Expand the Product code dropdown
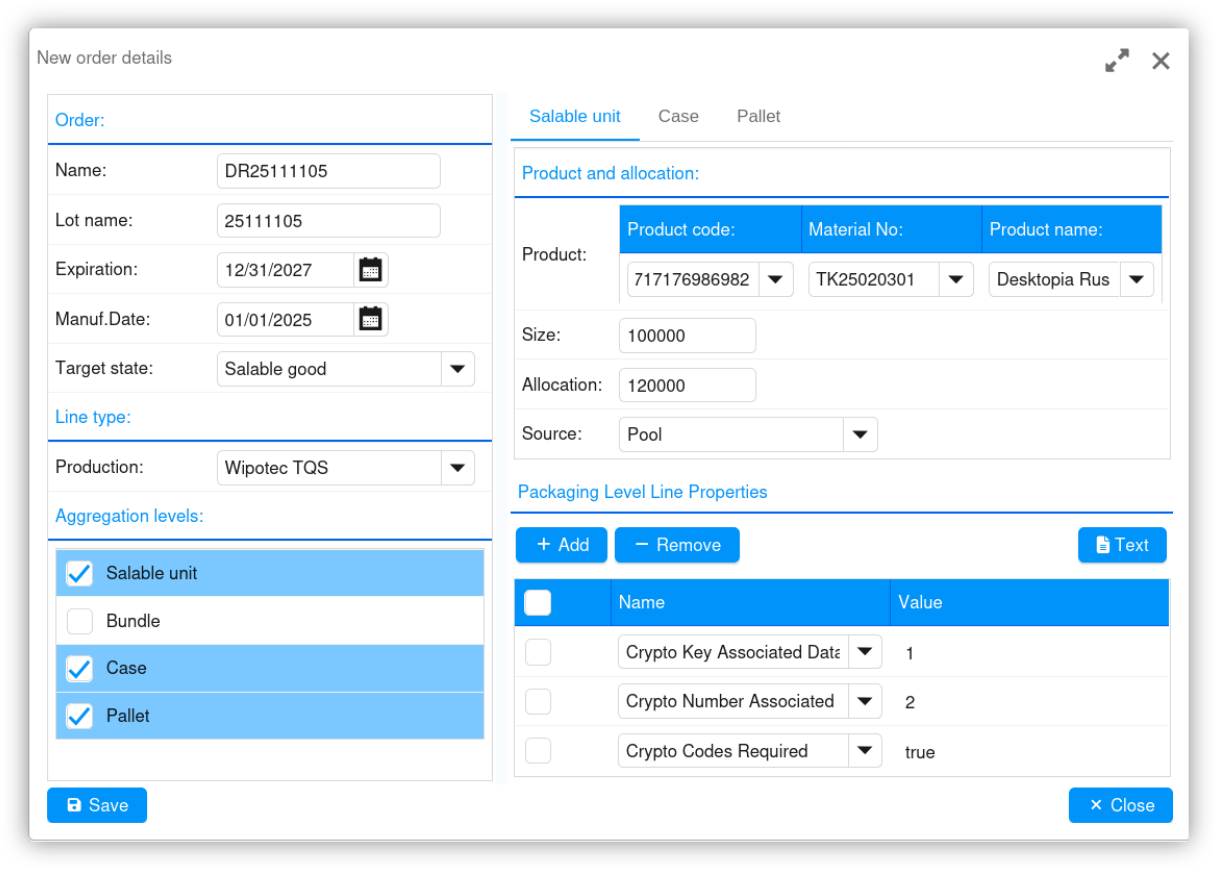1217x870 pixels. coord(776,280)
